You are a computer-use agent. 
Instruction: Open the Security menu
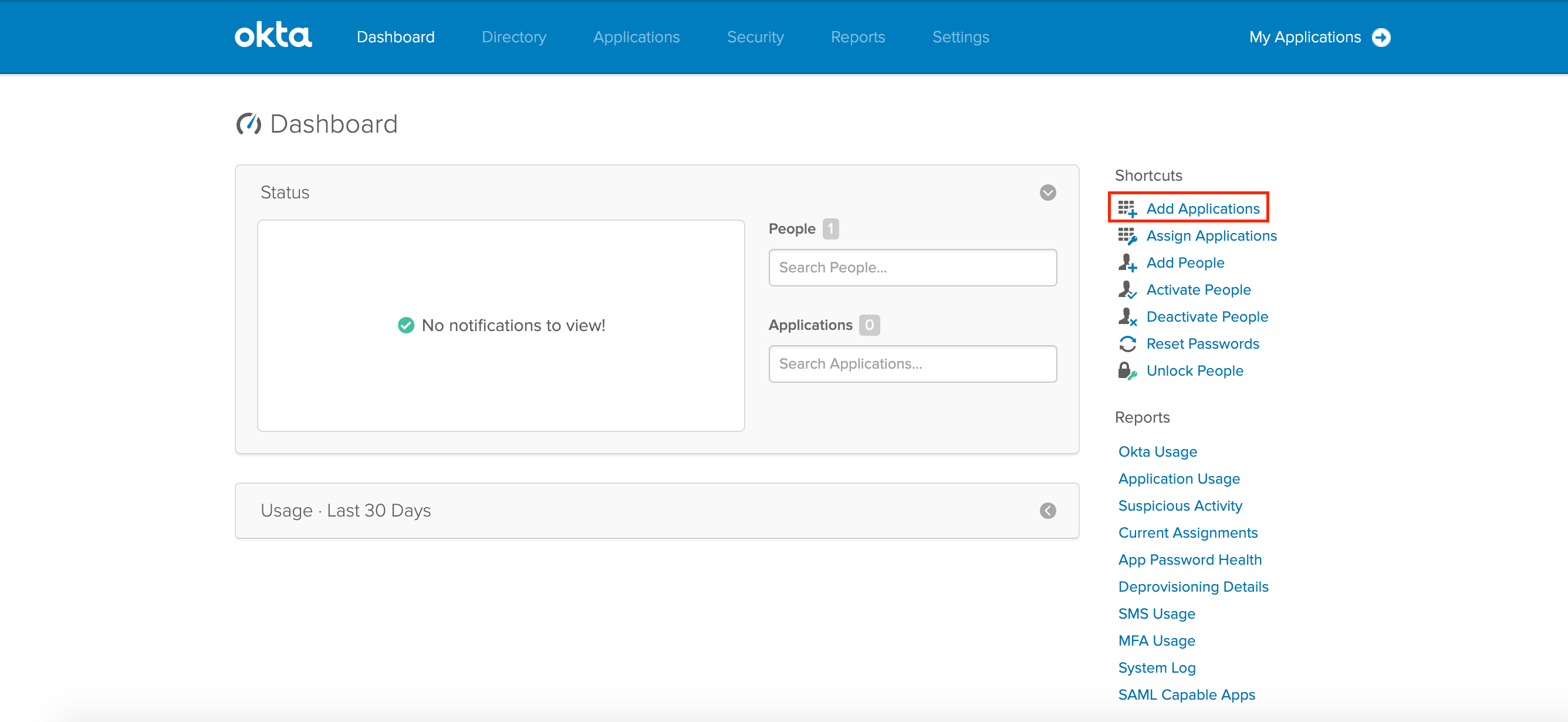(x=755, y=37)
